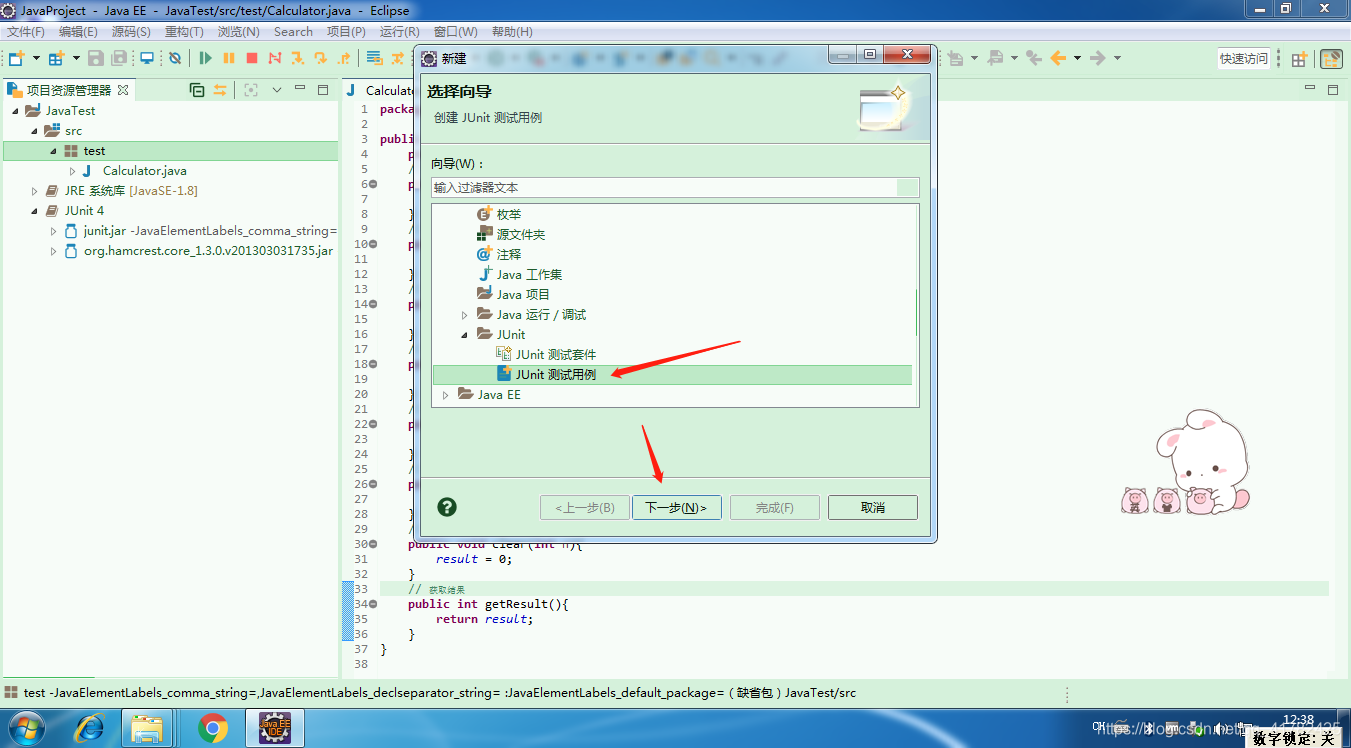Image resolution: width=1351 pixels, height=748 pixels.
Task: Open Internet Explorer from taskbar
Action: (x=89, y=728)
